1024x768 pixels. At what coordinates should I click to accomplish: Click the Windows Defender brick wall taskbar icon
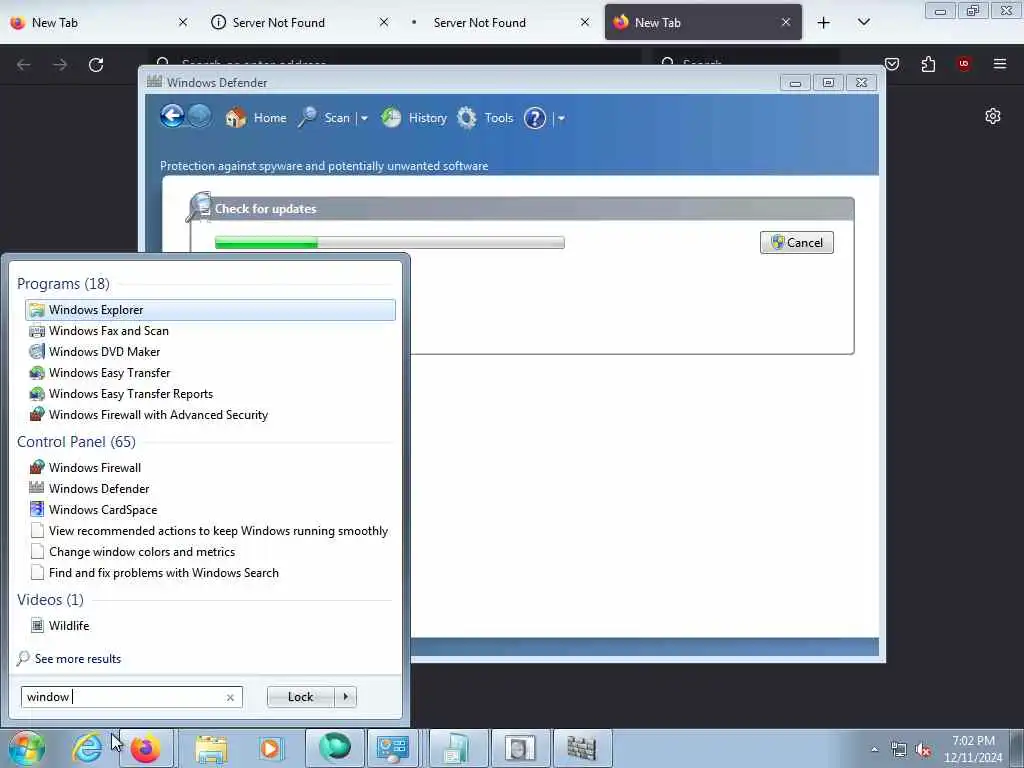point(581,748)
